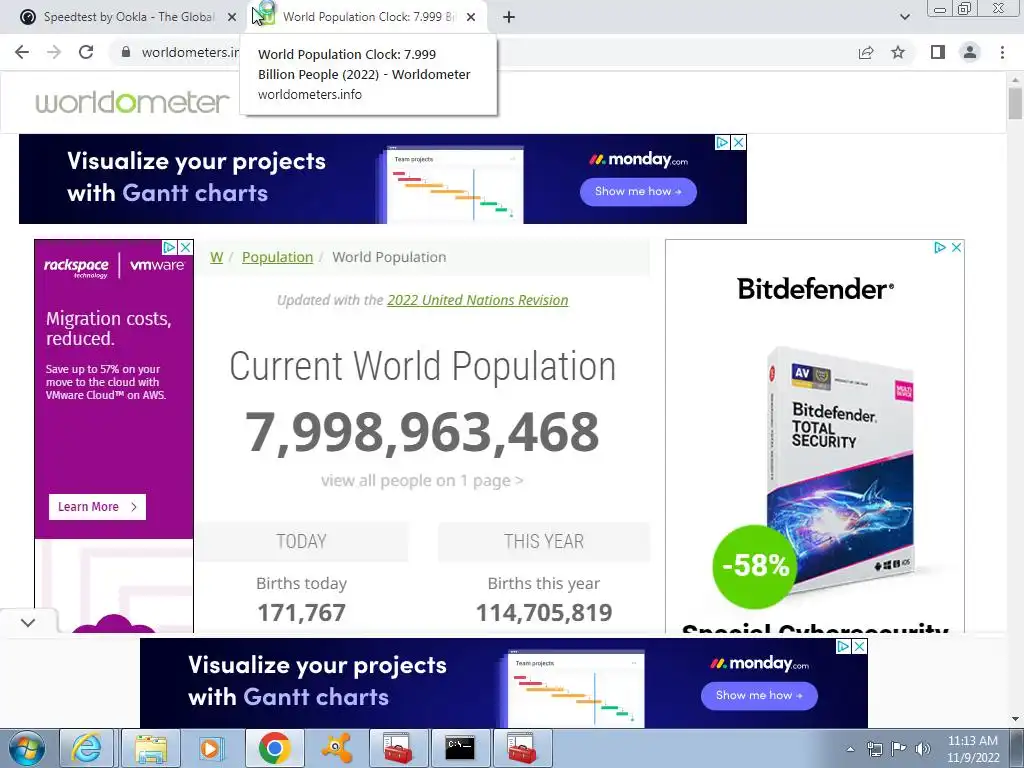The width and height of the screenshot is (1024, 768).
Task: Click the browser forward arrow
Action: point(54,52)
